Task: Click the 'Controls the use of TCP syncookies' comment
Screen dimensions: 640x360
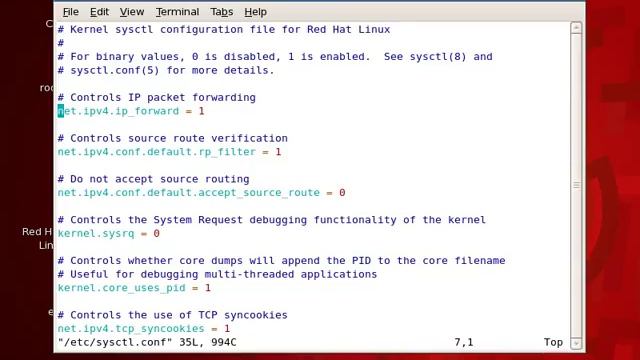Action: pyautogui.click(x=173, y=315)
